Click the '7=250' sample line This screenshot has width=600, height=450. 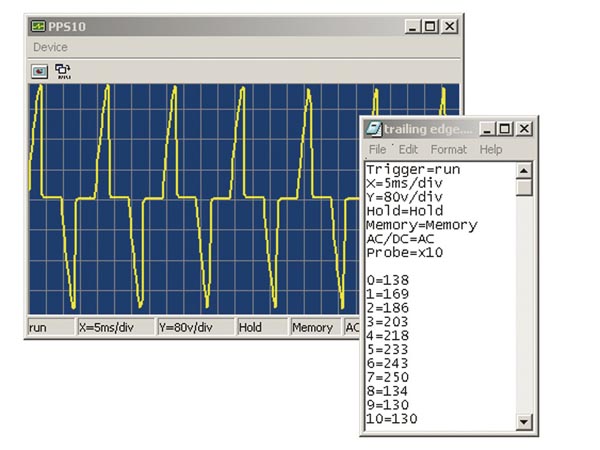(x=388, y=377)
